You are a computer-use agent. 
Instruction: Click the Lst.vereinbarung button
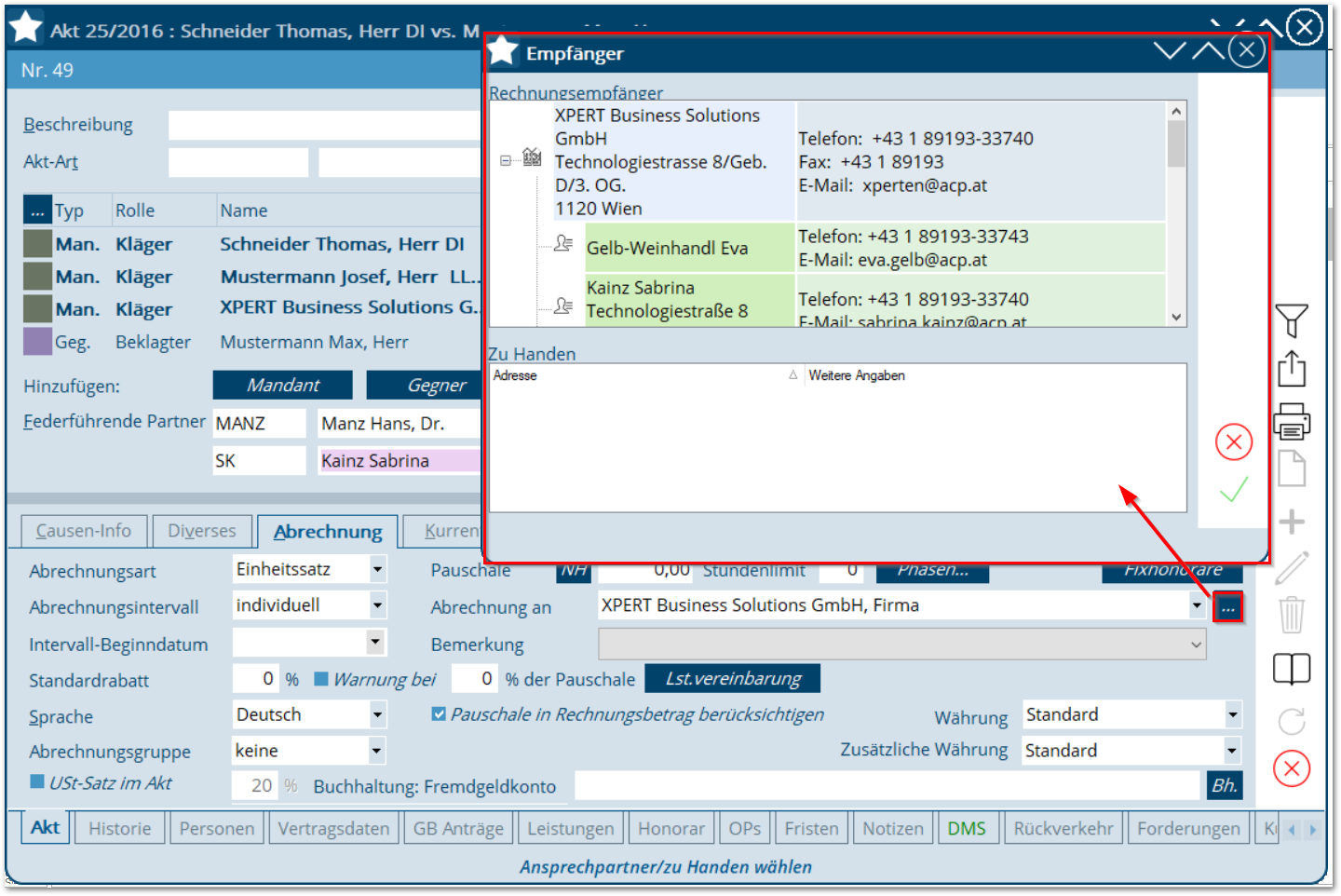(732, 679)
